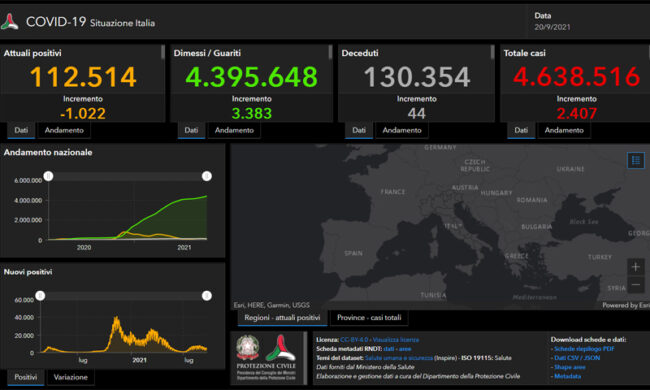Select the Positivi chart tab
The height and width of the screenshot is (390, 650).
(26, 377)
